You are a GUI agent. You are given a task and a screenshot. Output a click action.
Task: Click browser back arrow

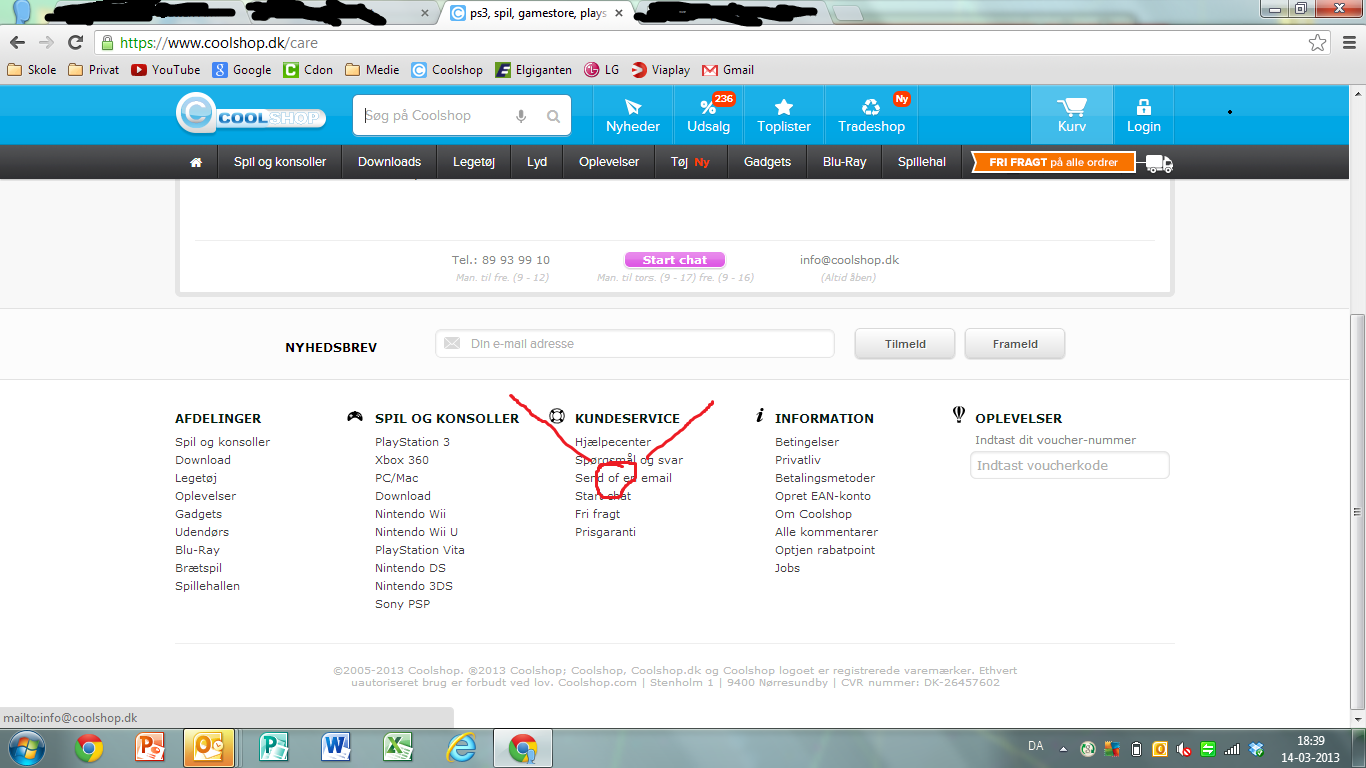click(17, 43)
